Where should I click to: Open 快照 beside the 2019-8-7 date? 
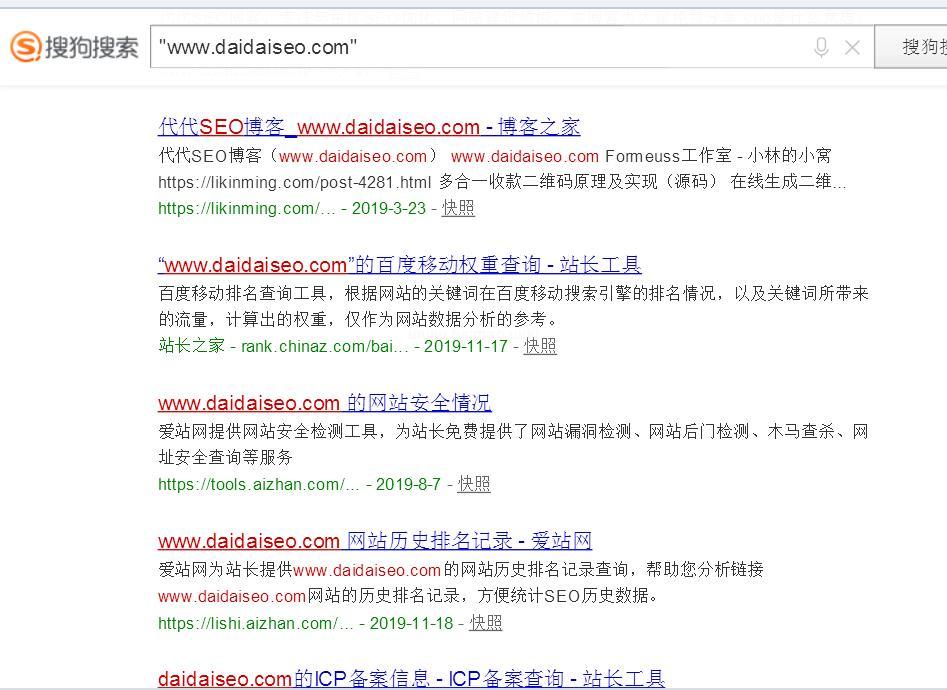point(474,484)
